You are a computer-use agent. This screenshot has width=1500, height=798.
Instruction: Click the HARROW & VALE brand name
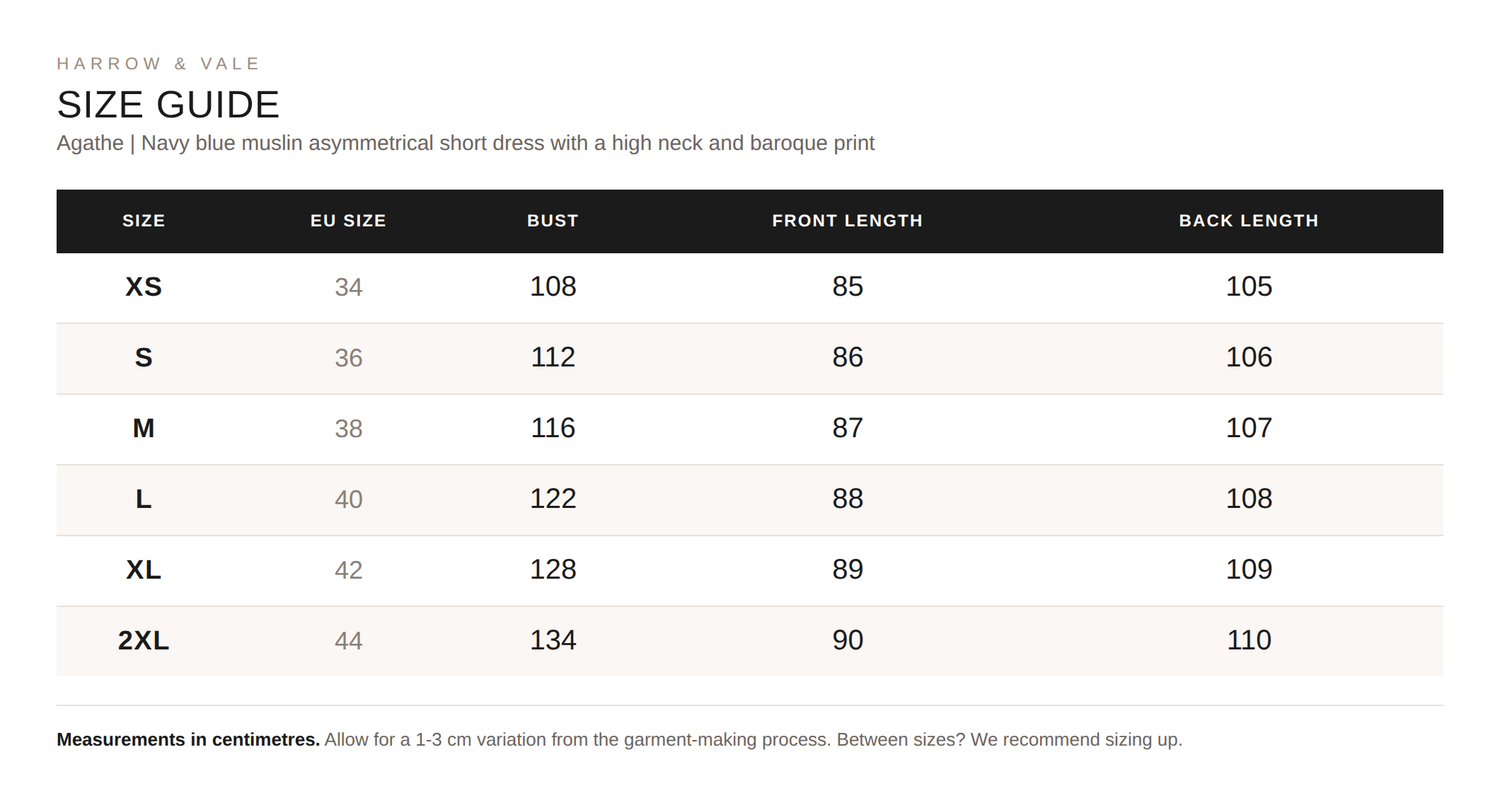tap(158, 64)
